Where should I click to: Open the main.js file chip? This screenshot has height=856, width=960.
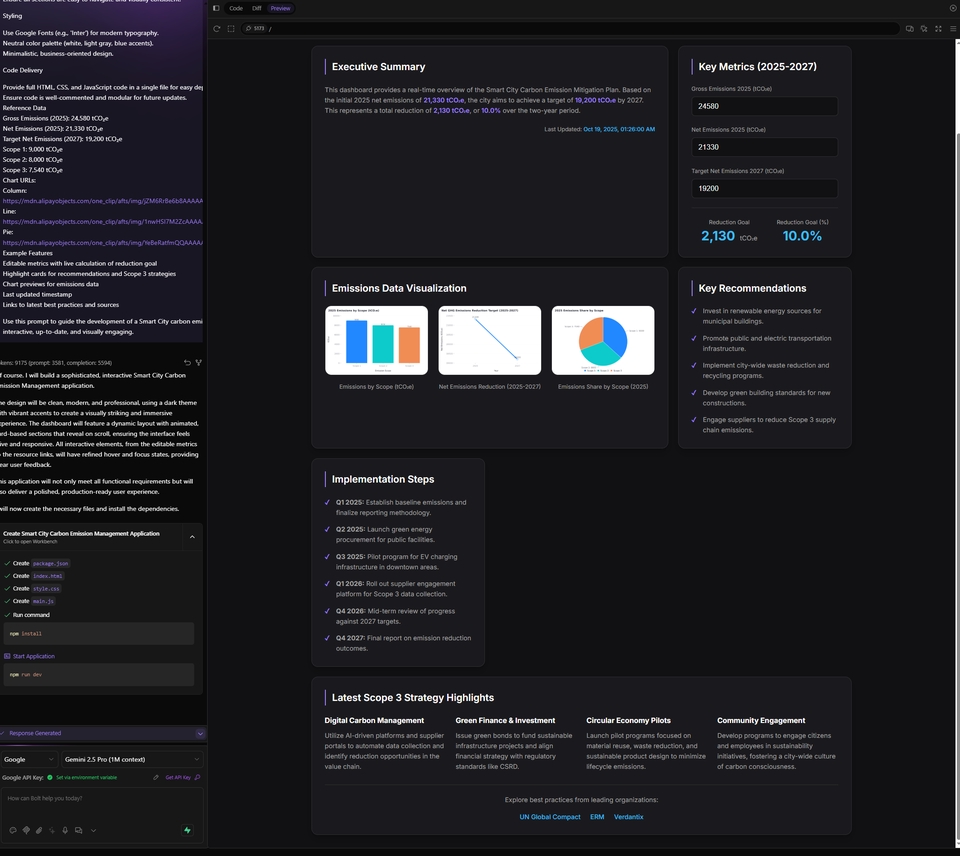43,601
